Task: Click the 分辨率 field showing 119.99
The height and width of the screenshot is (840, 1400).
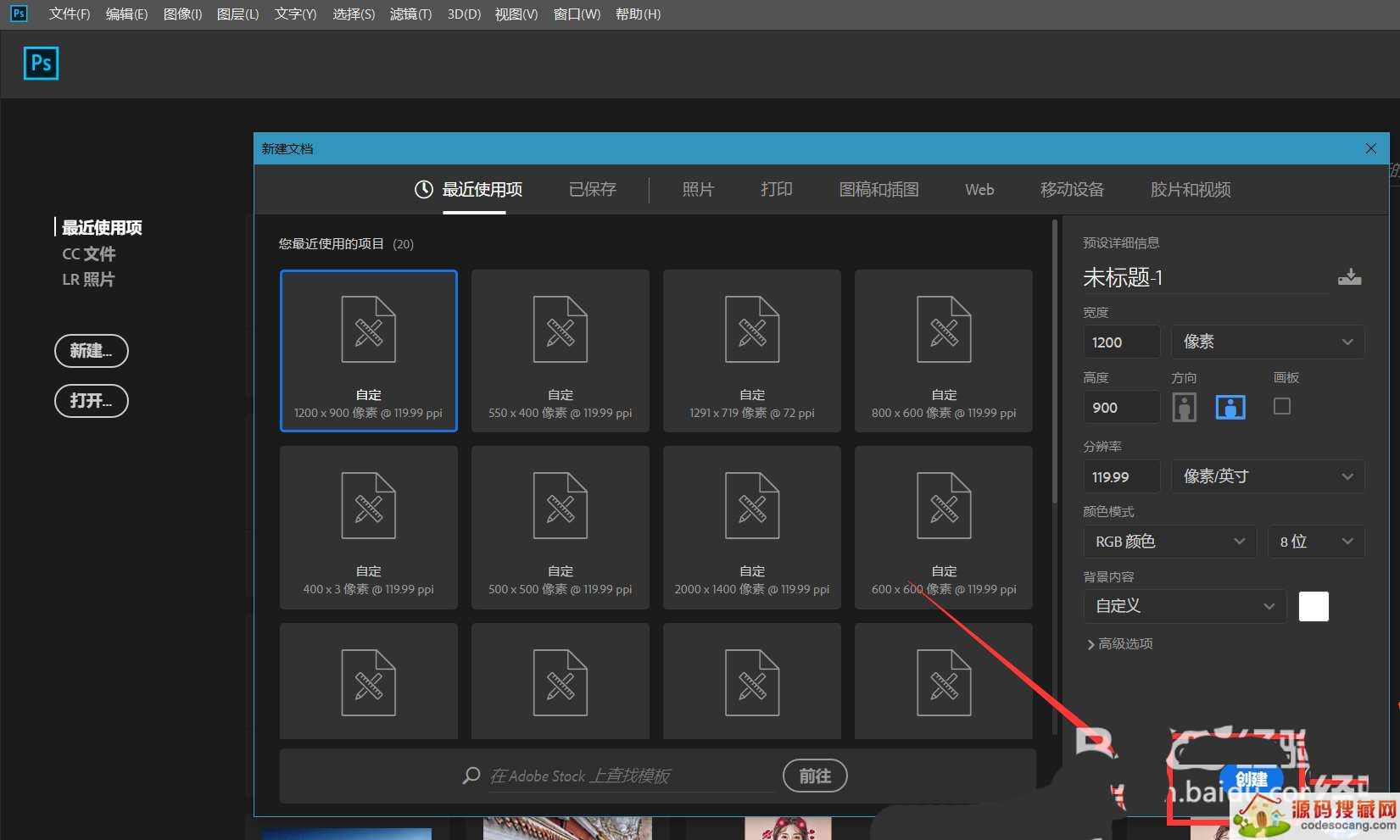Action: tap(1122, 476)
